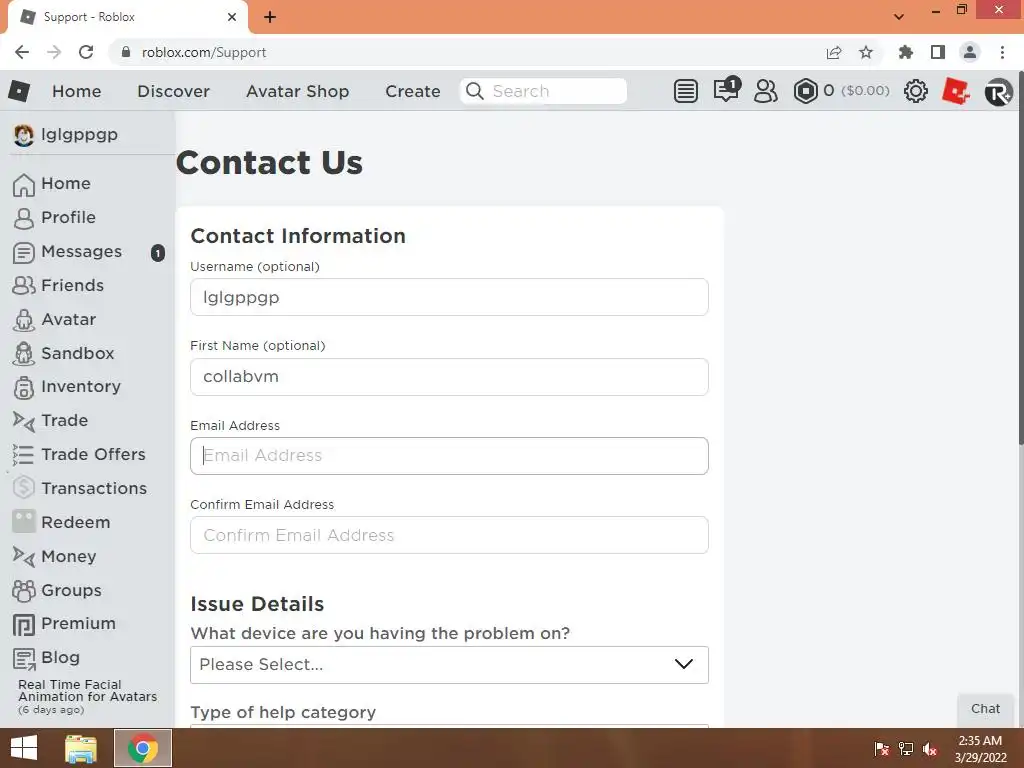Click the Friends icon in sidebar

point(24,285)
